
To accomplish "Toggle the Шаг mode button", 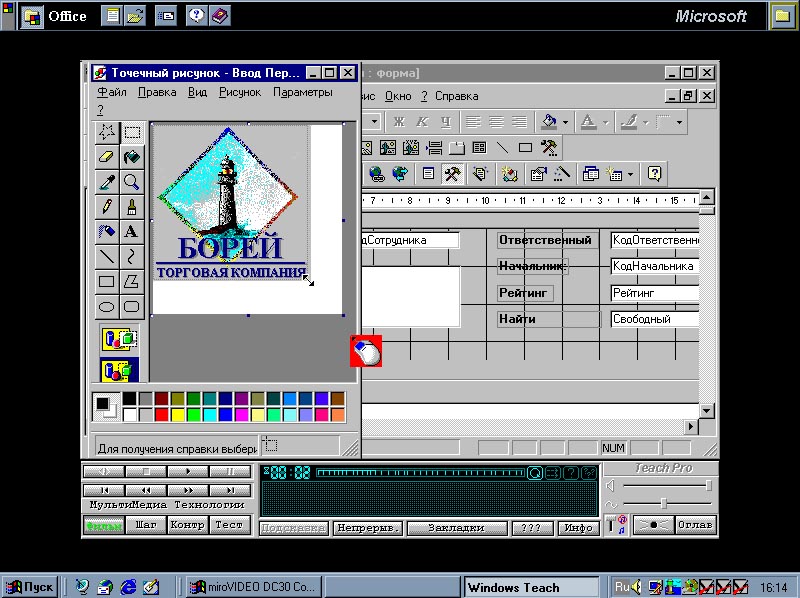I will [x=147, y=525].
